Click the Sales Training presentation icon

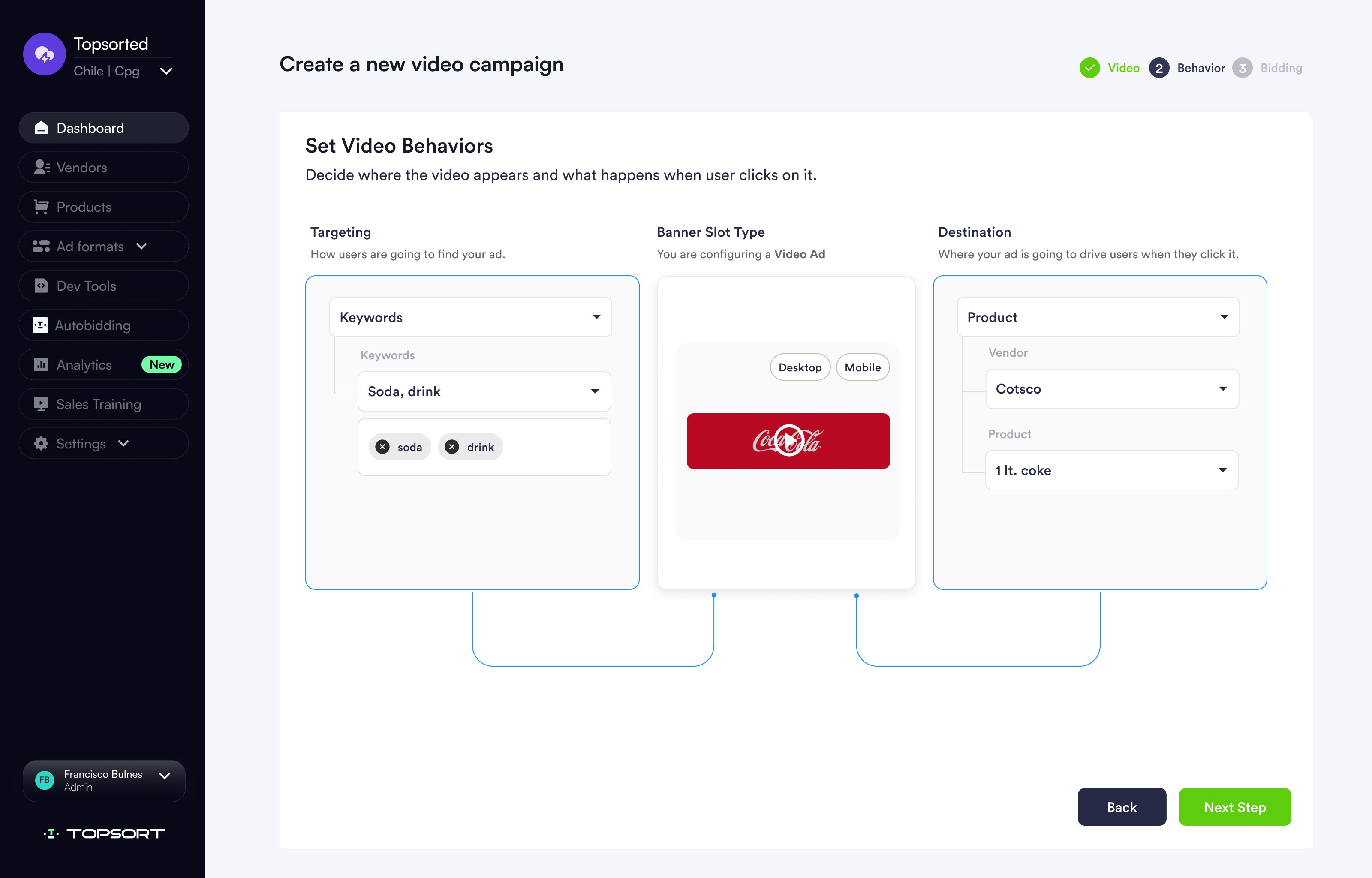pyautogui.click(x=41, y=404)
